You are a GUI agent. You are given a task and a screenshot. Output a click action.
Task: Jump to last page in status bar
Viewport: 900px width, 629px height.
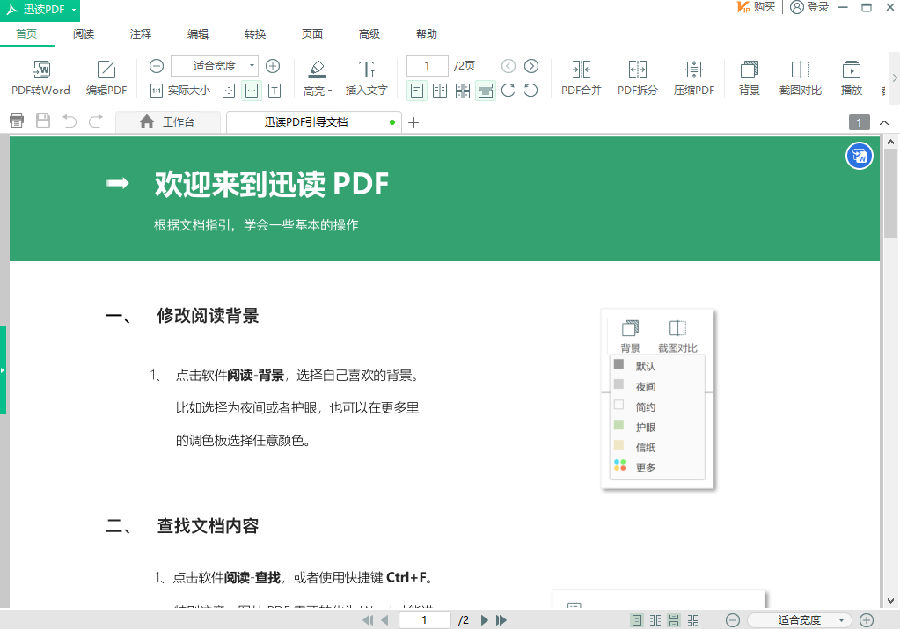tap(501, 620)
